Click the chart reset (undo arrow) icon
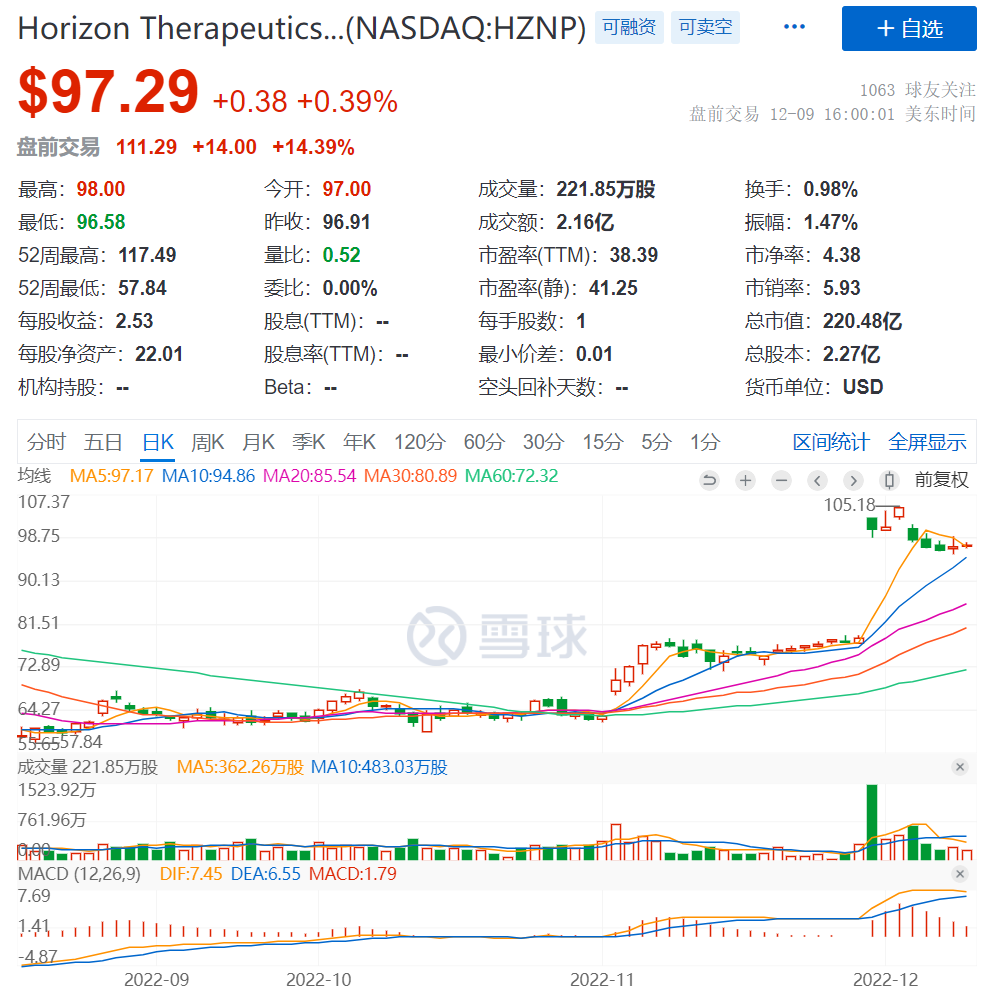Image resolution: width=1000 pixels, height=998 pixels. pyautogui.click(x=709, y=480)
